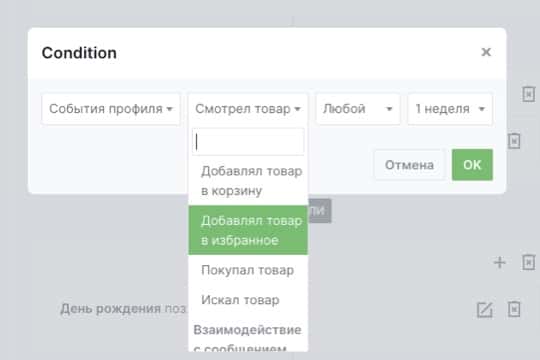Focus the search field inside the dropdown

[248, 142]
